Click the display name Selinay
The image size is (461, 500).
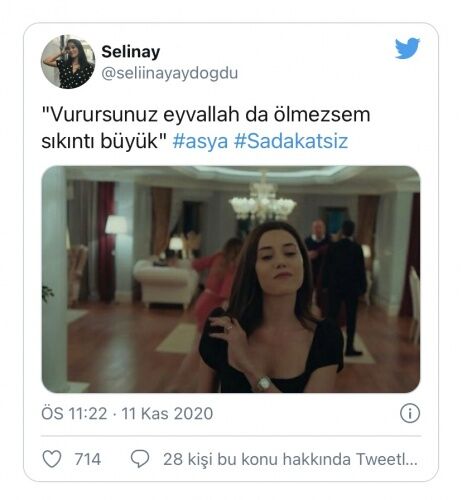click(131, 52)
